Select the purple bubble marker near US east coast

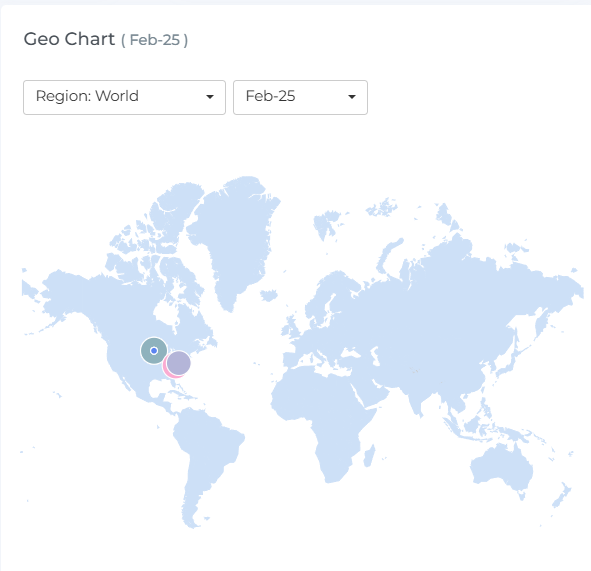[x=179, y=363]
